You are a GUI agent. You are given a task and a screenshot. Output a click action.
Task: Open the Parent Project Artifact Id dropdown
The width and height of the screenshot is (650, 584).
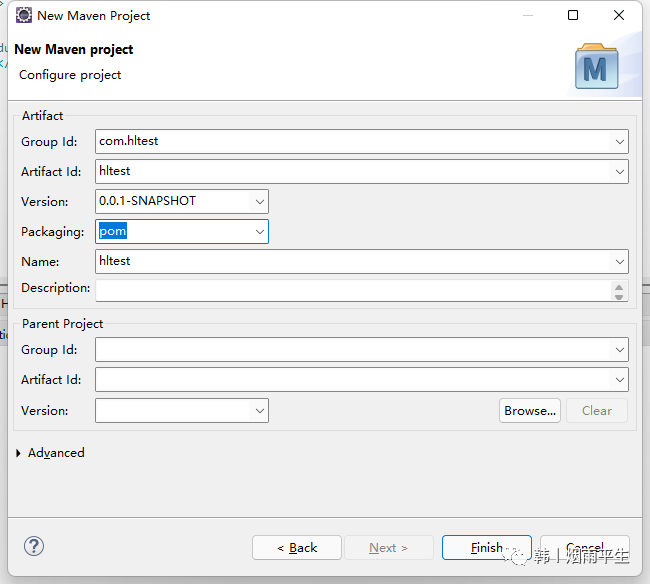point(619,380)
